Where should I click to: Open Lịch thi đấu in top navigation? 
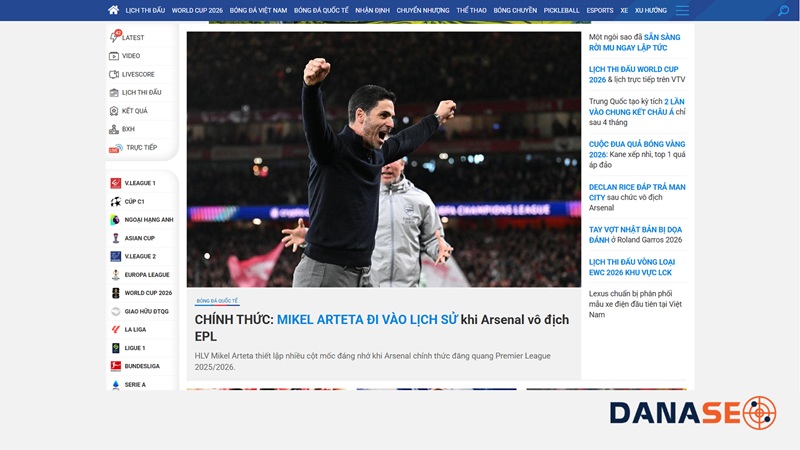[145, 10]
